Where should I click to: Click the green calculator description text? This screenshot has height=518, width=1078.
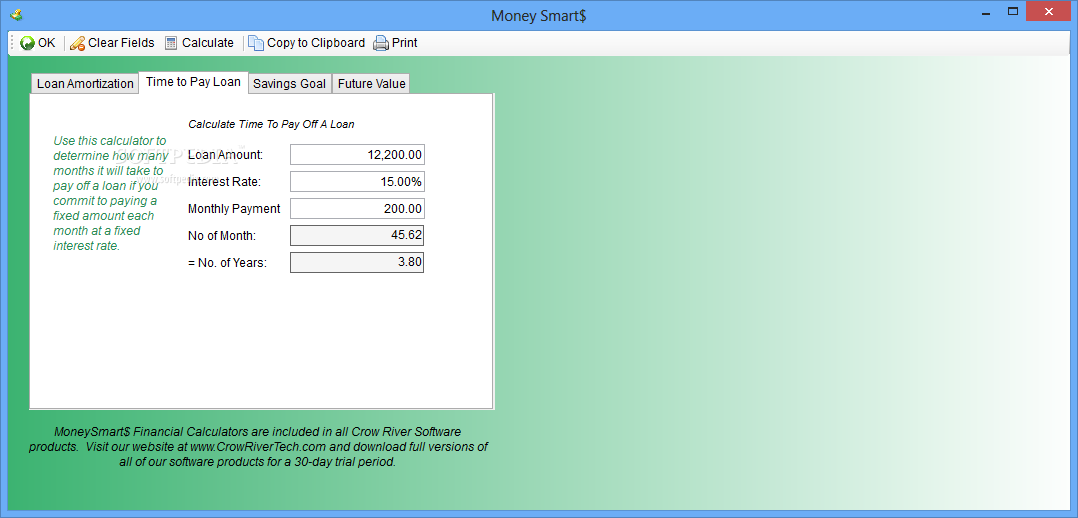110,193
